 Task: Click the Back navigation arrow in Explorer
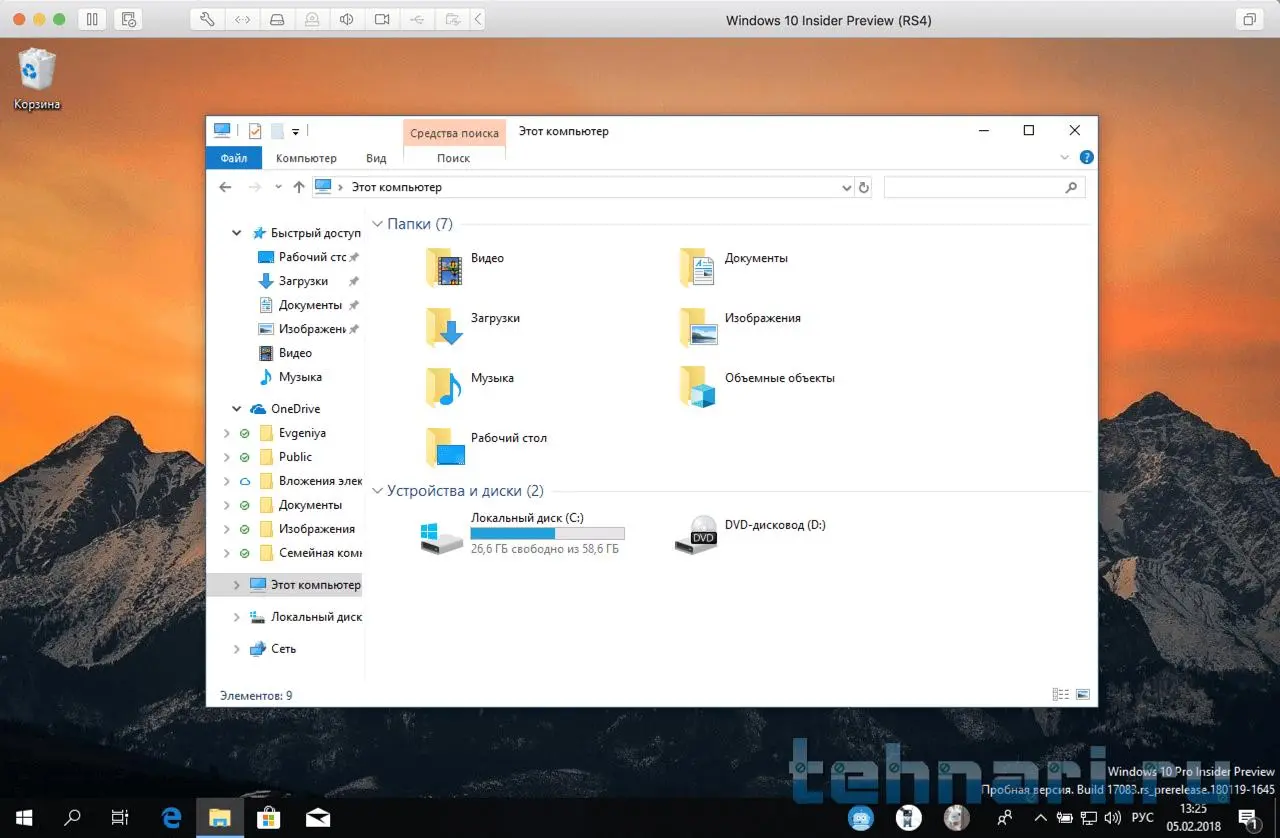point(225,187)
